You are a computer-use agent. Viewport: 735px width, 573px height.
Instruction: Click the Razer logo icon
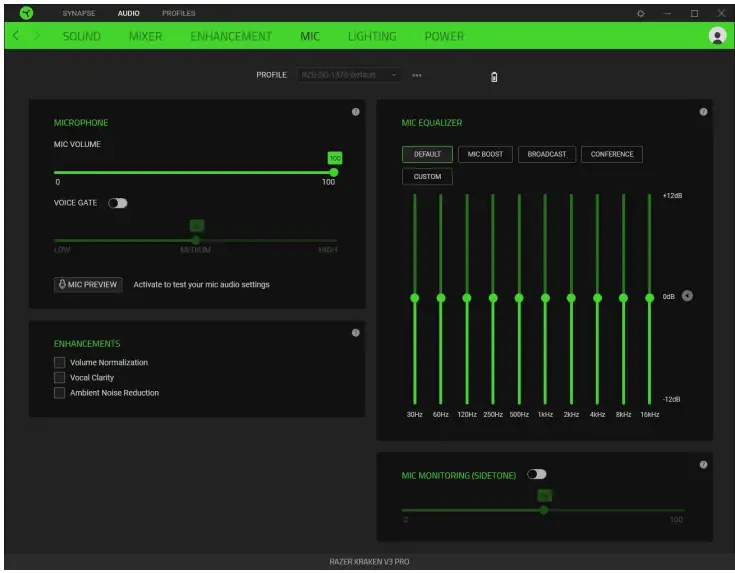point(26,13)
